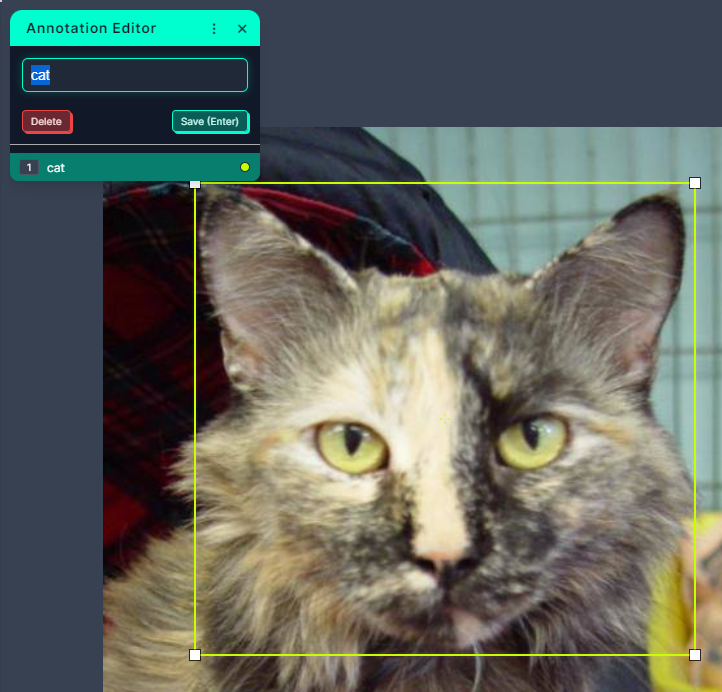Image resolution: width=722 pixels, height=692 pixels.
Task: Close the Annotation Editor panel
Action: 242,29
